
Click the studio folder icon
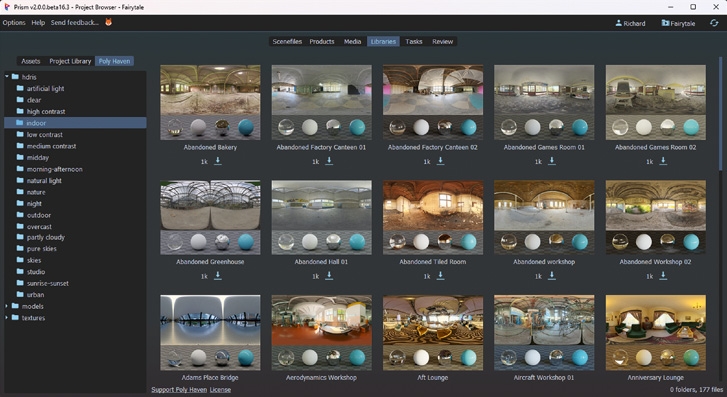20,271
